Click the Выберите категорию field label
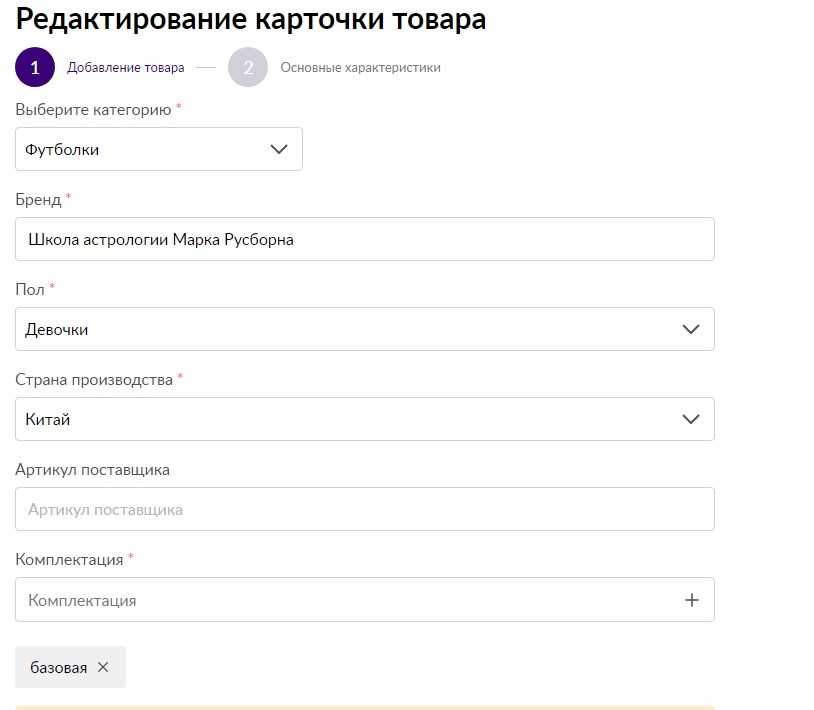This screenshot has width=814, height=710. (93, 109)
